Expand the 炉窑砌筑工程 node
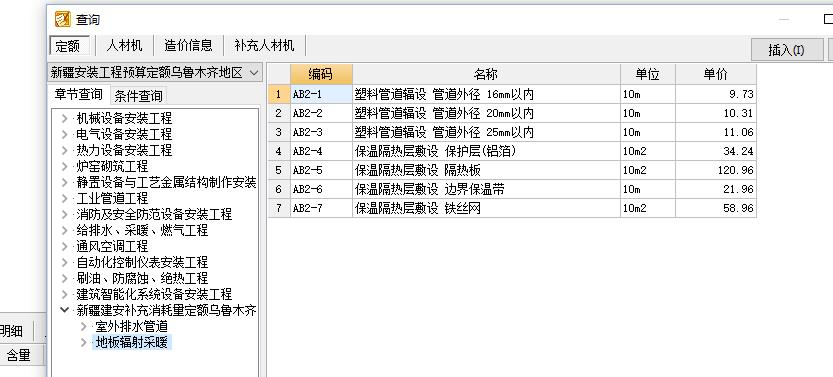The image size is (833, 377). tap(65, 166)
